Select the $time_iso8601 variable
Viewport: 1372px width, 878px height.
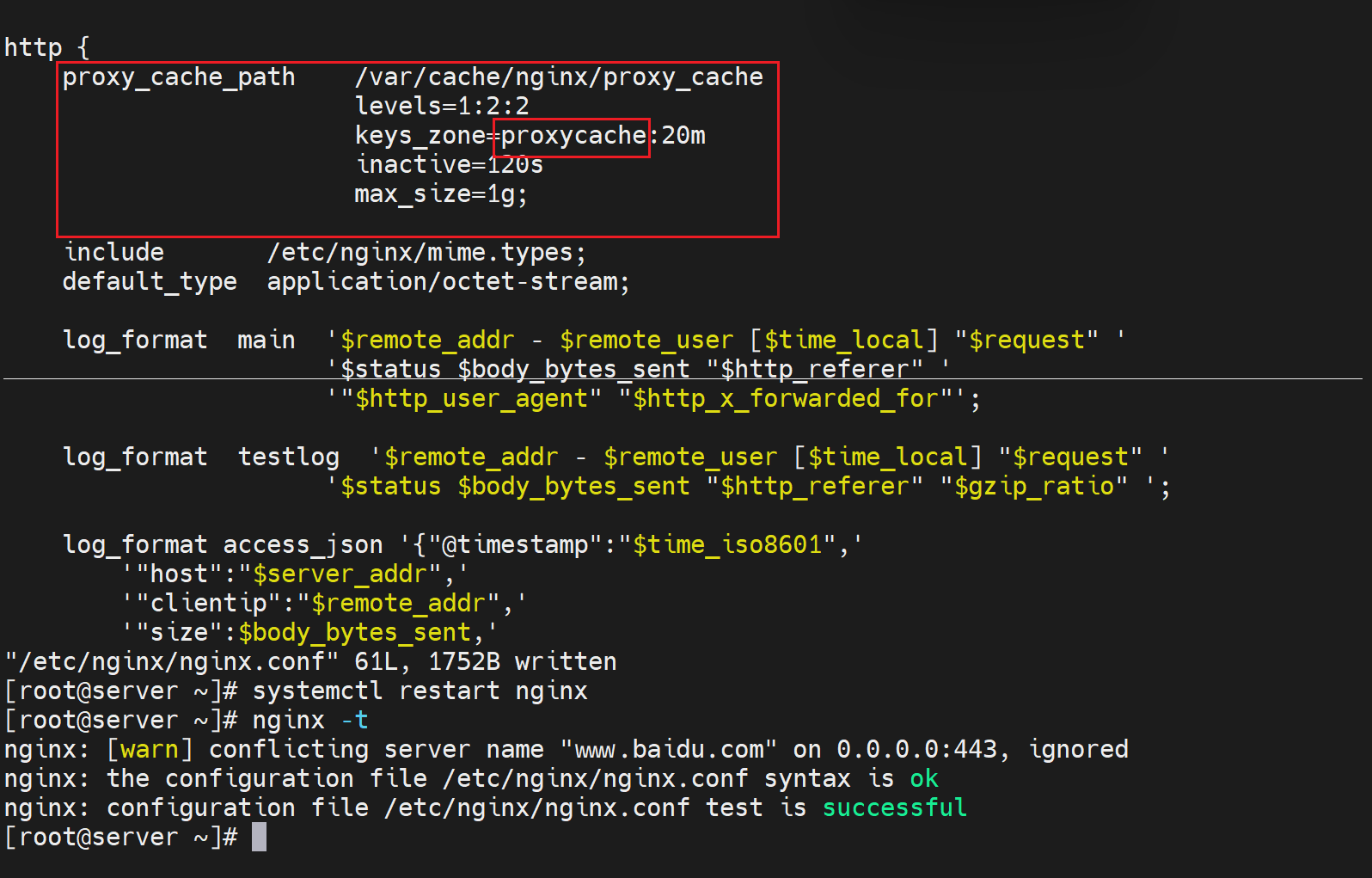pos(727,545)
